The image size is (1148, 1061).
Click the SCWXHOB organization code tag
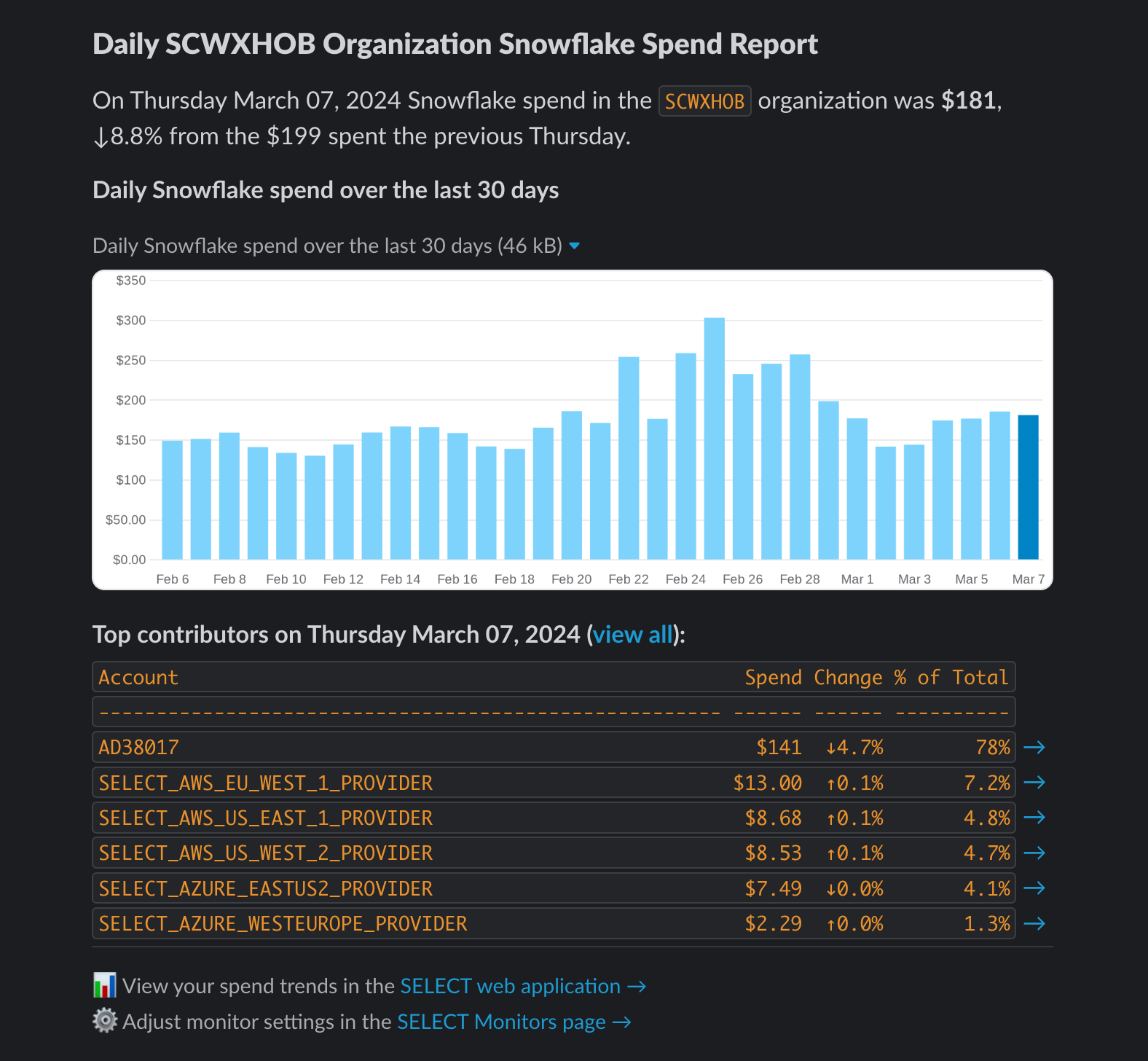point(704,101)
